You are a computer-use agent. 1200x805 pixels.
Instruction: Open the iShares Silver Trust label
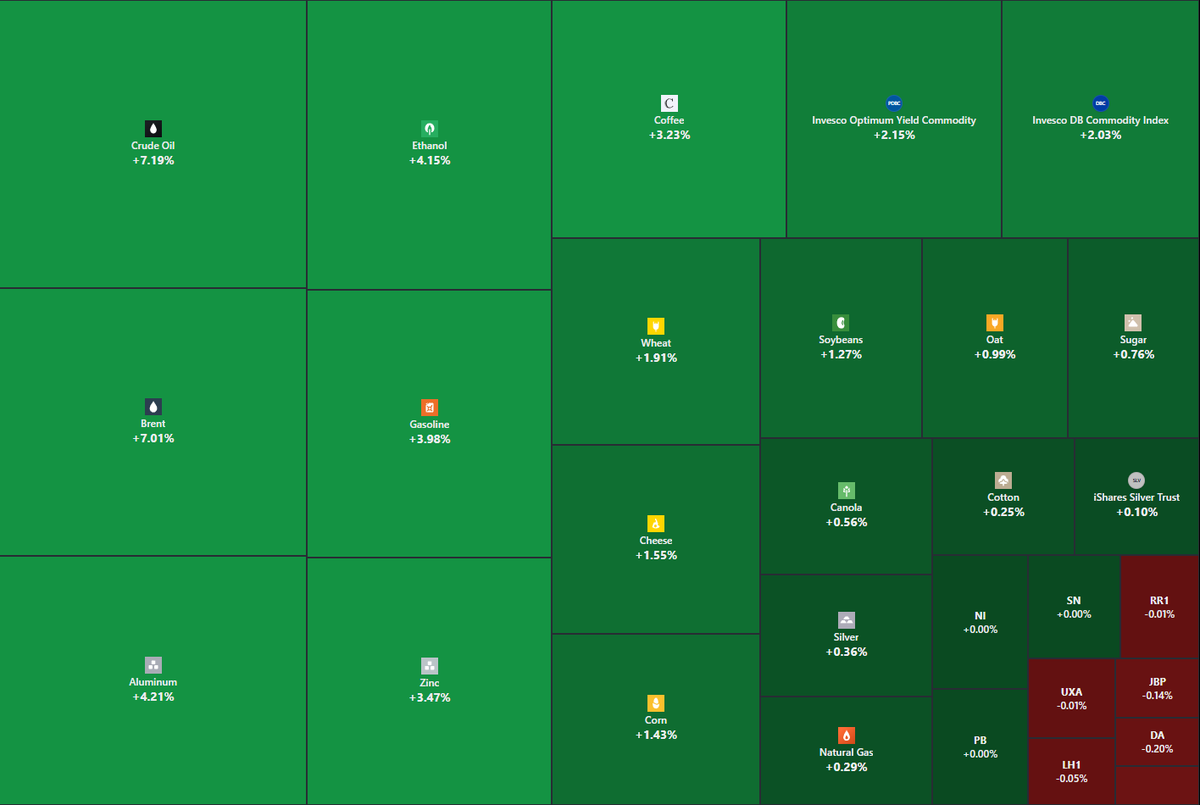[x=1136, y=497]
